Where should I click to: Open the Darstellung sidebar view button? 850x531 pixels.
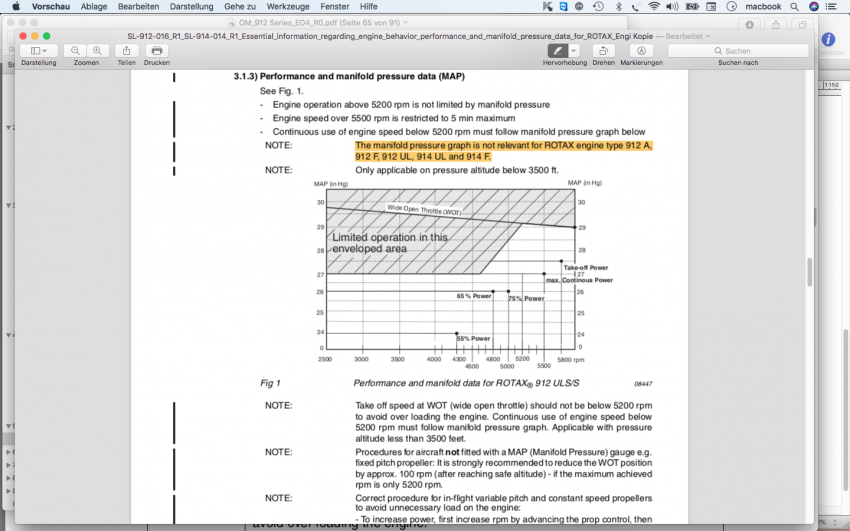click(x=38, y=50)
